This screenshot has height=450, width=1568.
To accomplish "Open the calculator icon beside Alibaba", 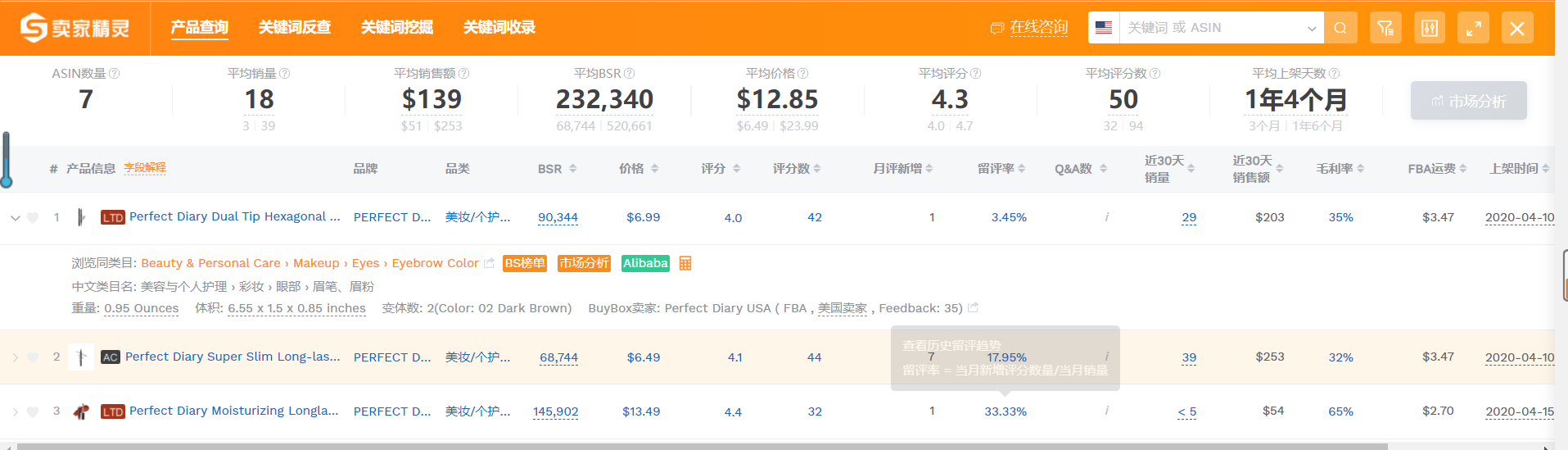I will point(685,263).
